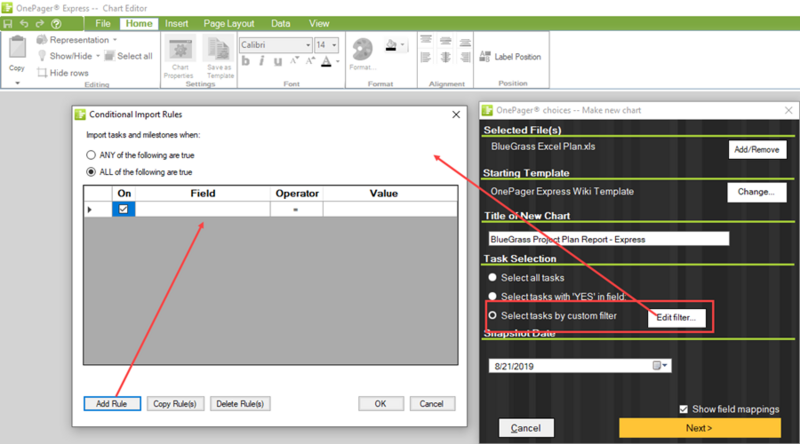Toggle underline font formatting
800x444 pixels.
pyautogui.click(x=278, y=61)
